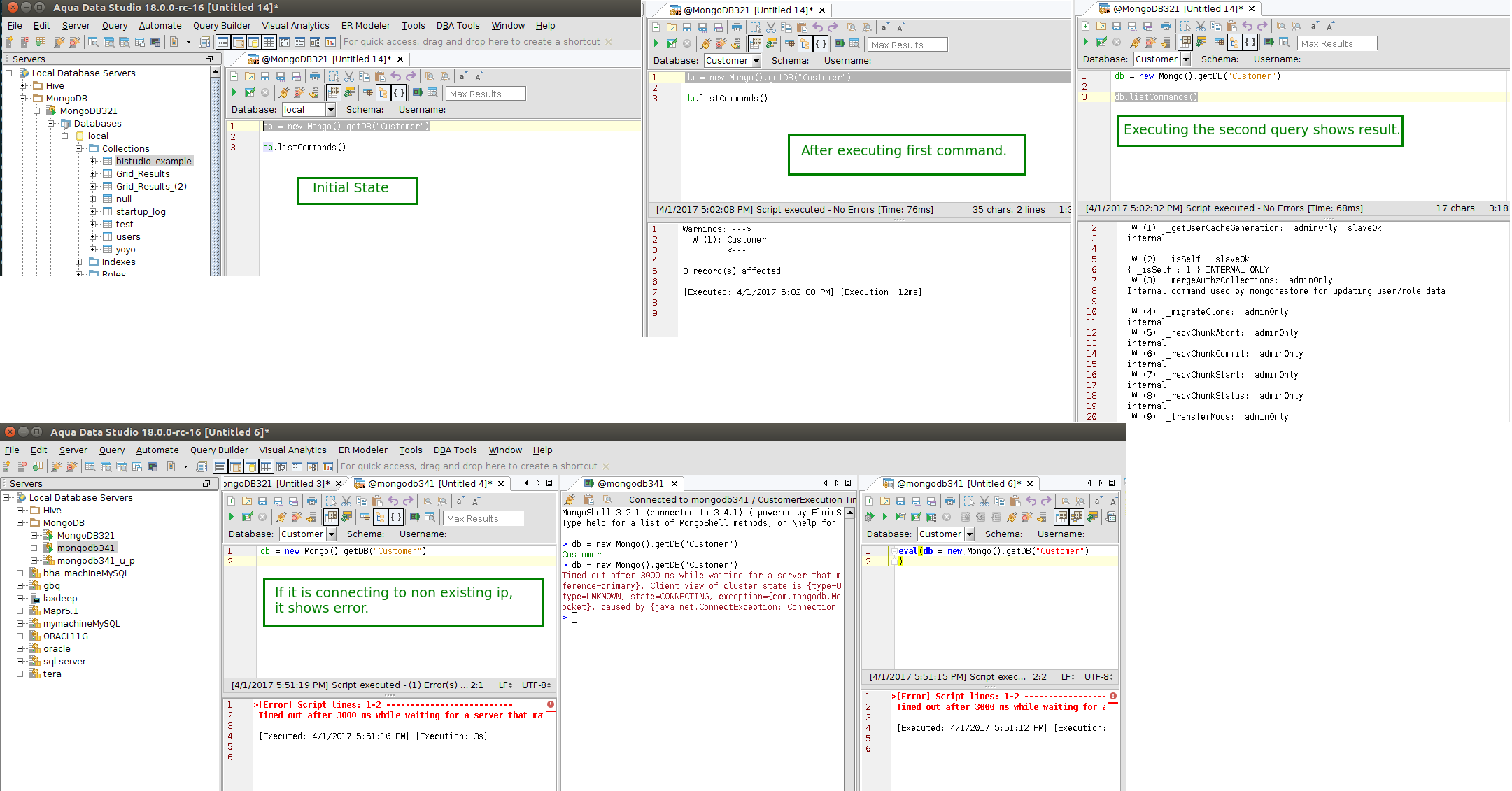Click the Open script folder icon
Viewport: 1512px width, 791px height.
(249, 77)
